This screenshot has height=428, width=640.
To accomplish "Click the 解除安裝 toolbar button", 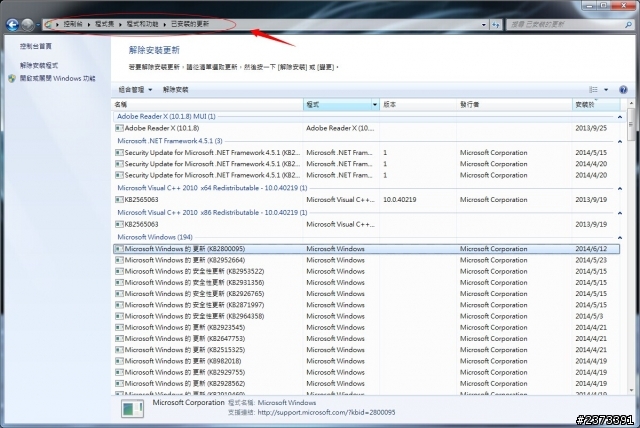I will 176,90.
